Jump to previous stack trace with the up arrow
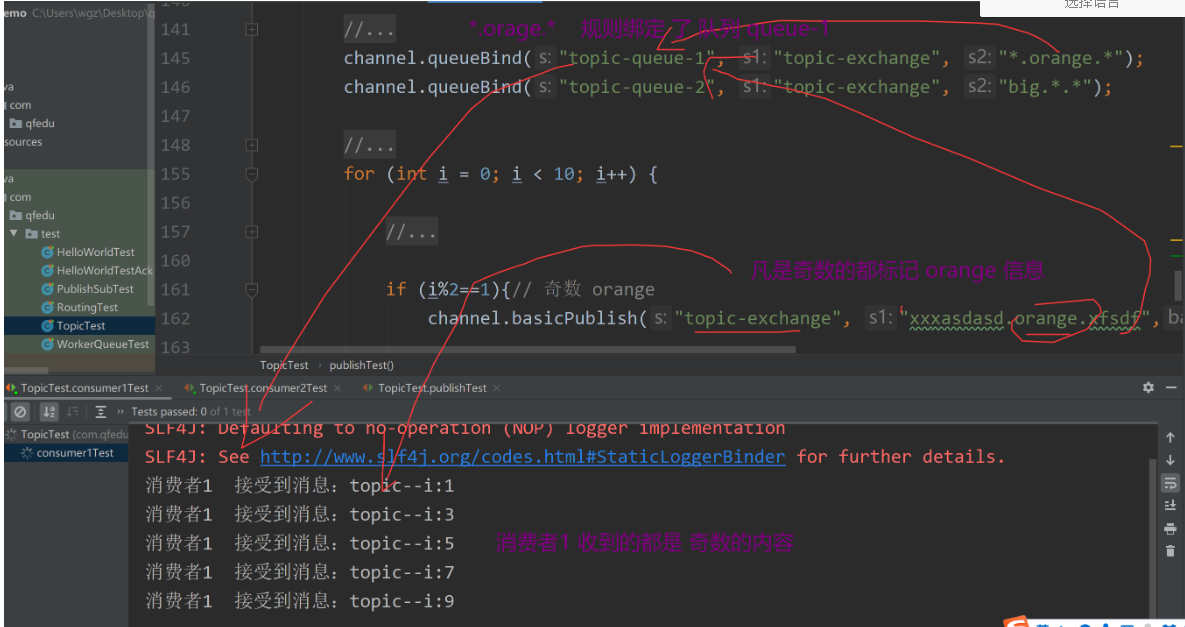This screenshot has height=627, width=1185. 1170,437
